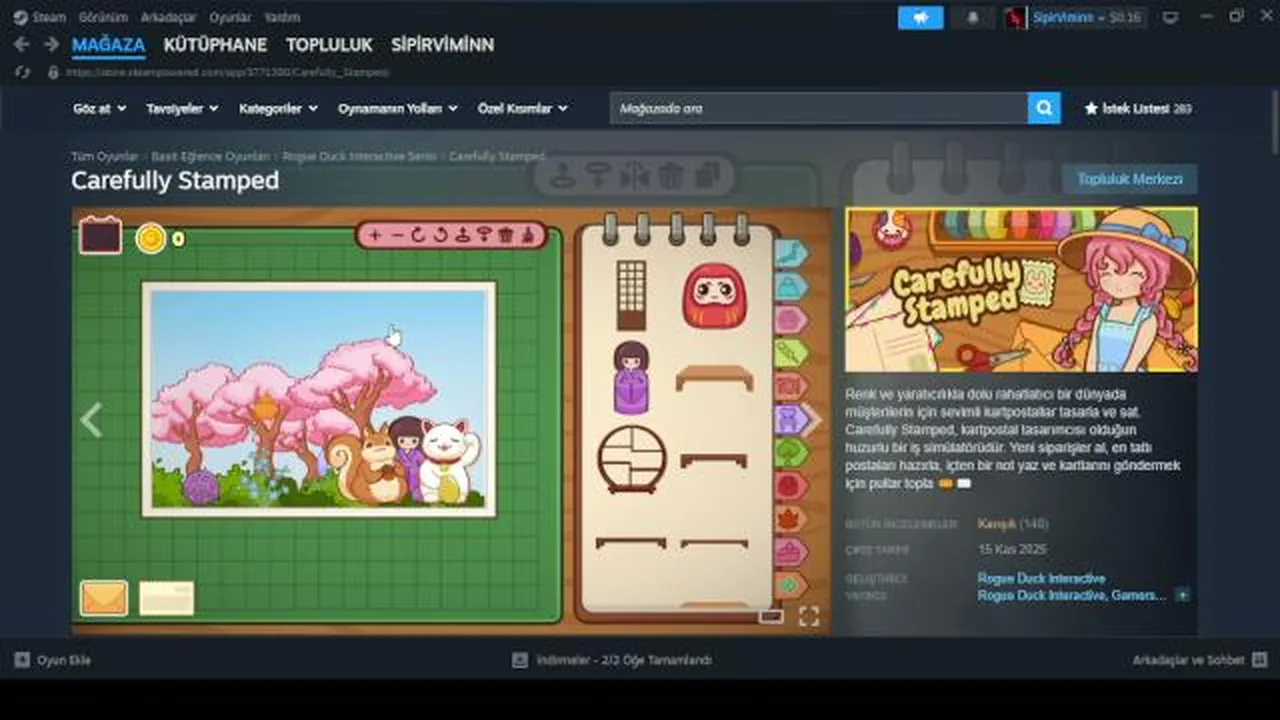
Task: Expand the Kategoriler dropdown
Action: click(278, 108)
